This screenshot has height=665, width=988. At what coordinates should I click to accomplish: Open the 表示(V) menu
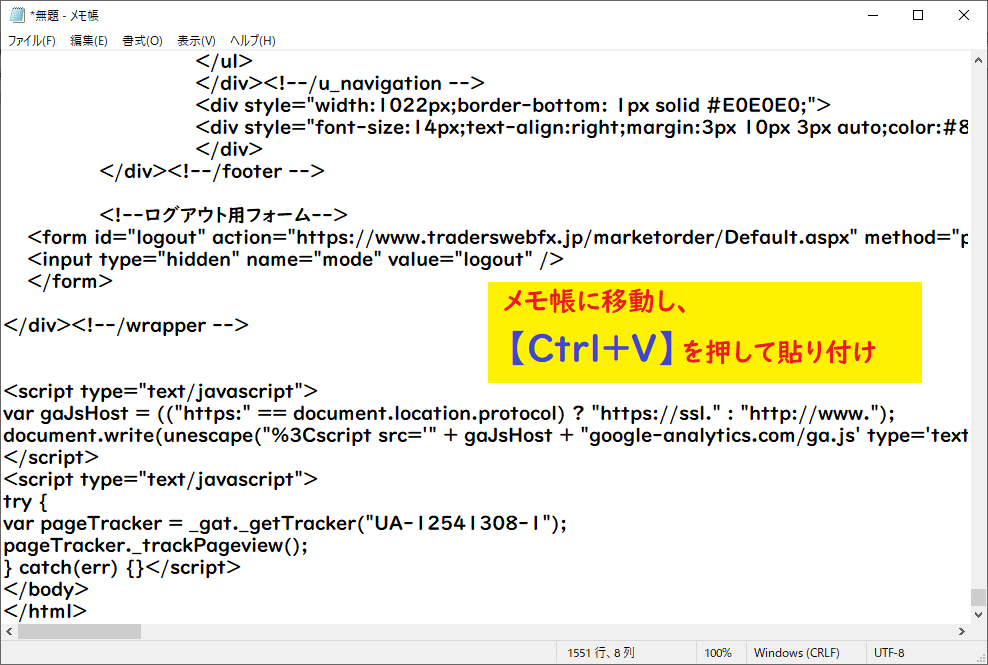[197, 41]
